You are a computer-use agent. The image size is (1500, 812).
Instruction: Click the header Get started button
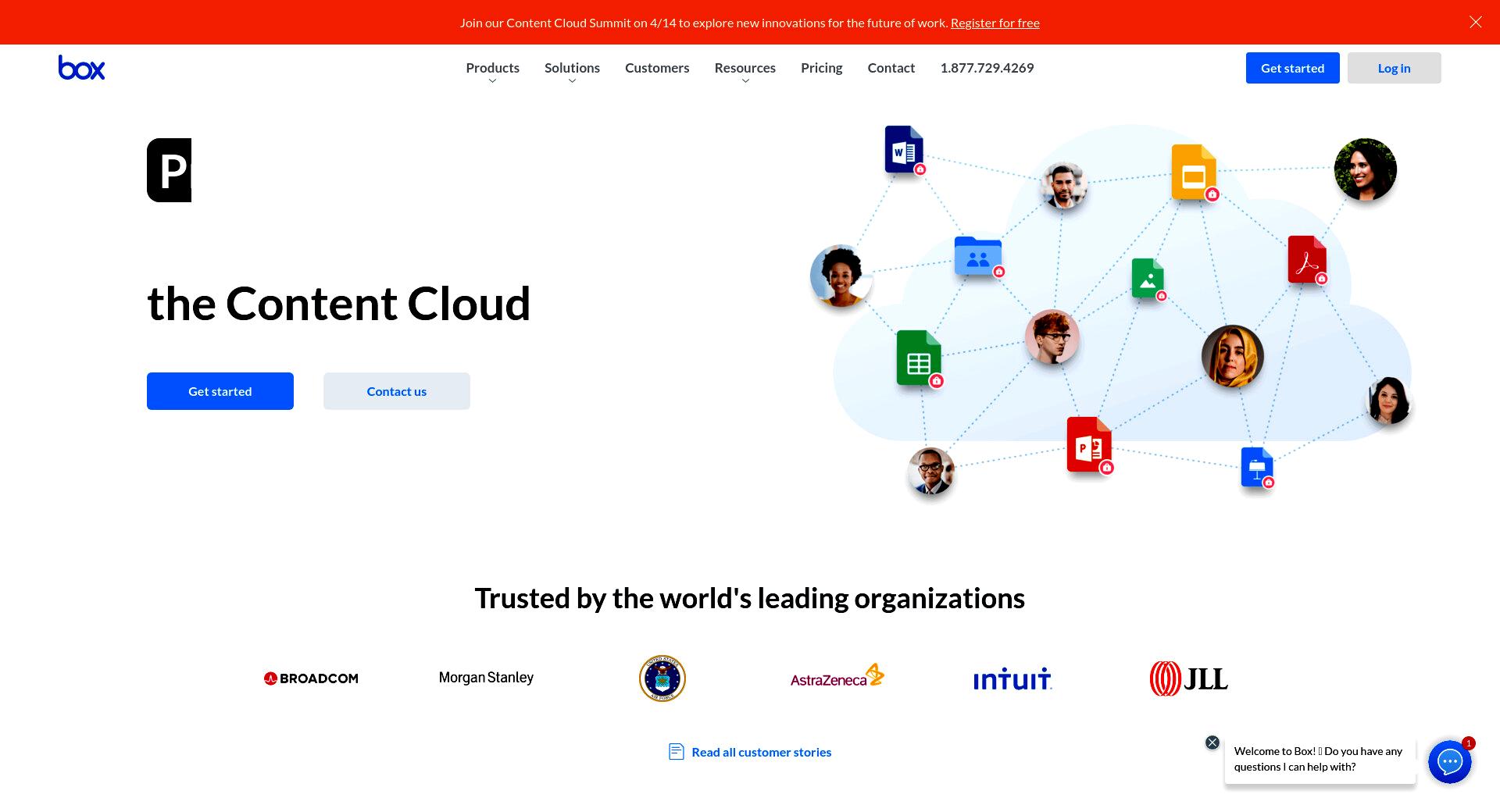point(1293,68)
